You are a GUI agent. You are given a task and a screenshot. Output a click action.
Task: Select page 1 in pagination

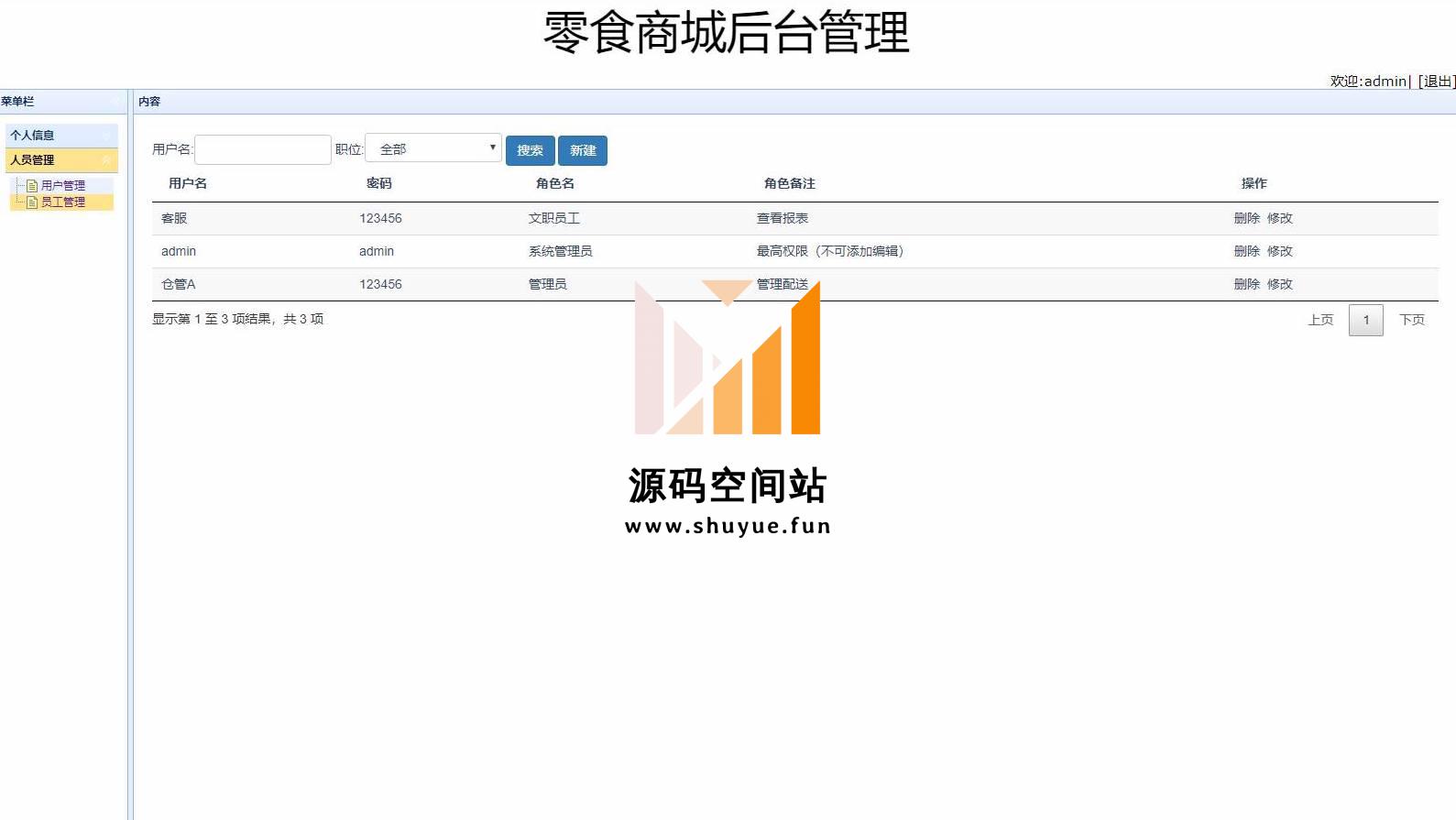[1366, 320]
